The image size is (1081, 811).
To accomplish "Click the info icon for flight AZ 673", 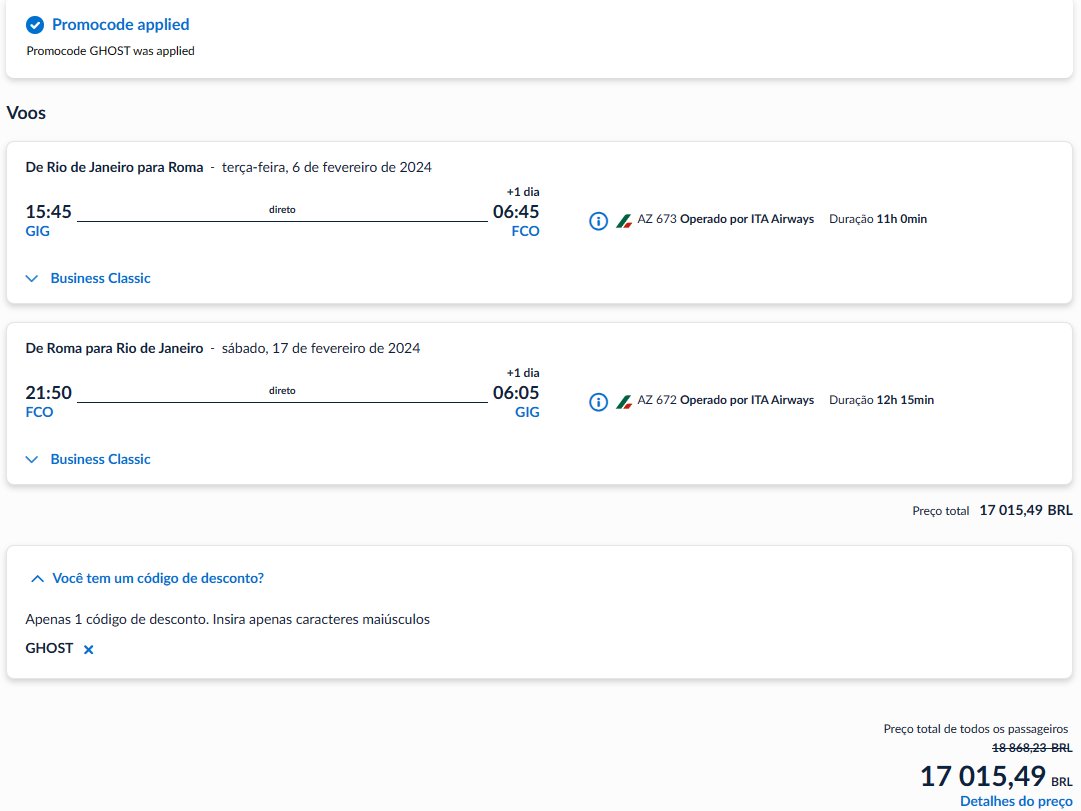I will [598, 221].
